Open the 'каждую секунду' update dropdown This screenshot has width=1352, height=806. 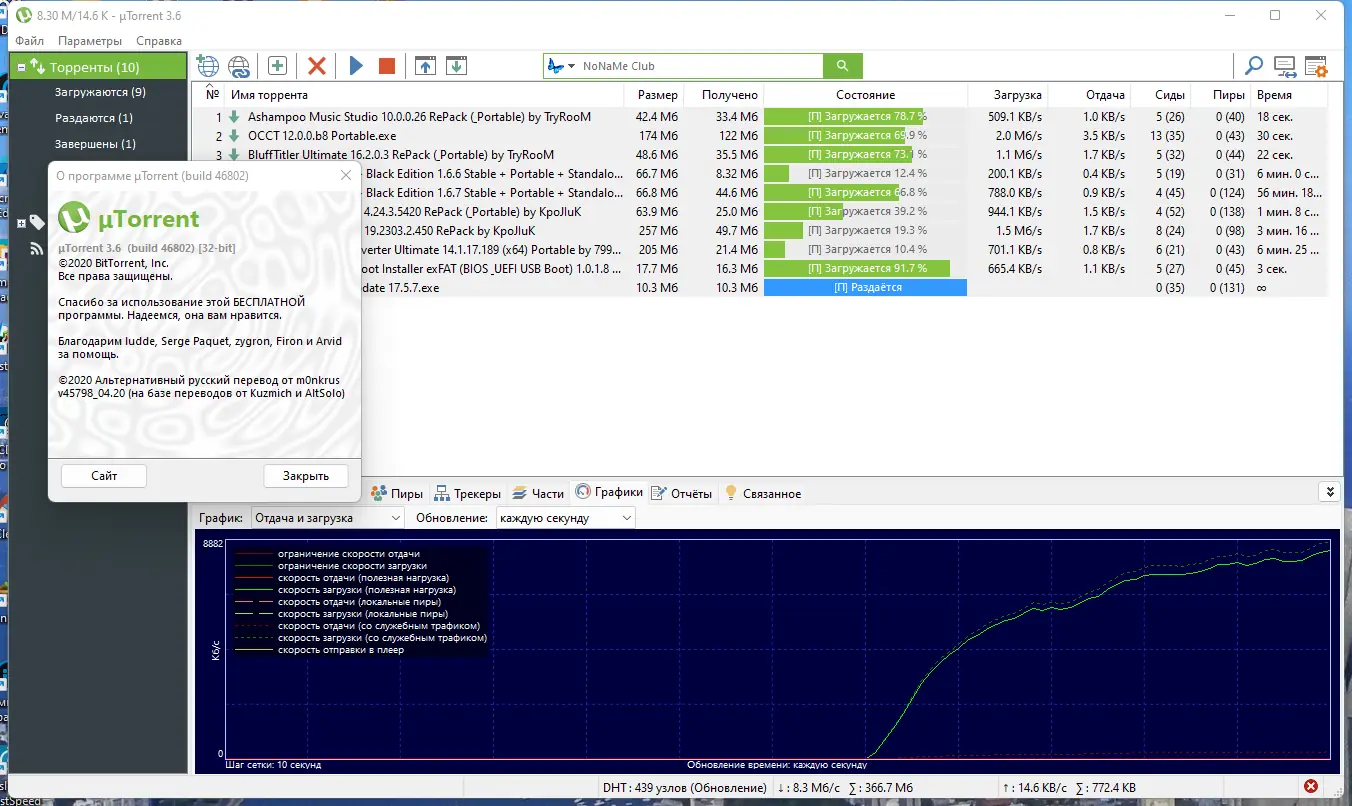(565, 518)
